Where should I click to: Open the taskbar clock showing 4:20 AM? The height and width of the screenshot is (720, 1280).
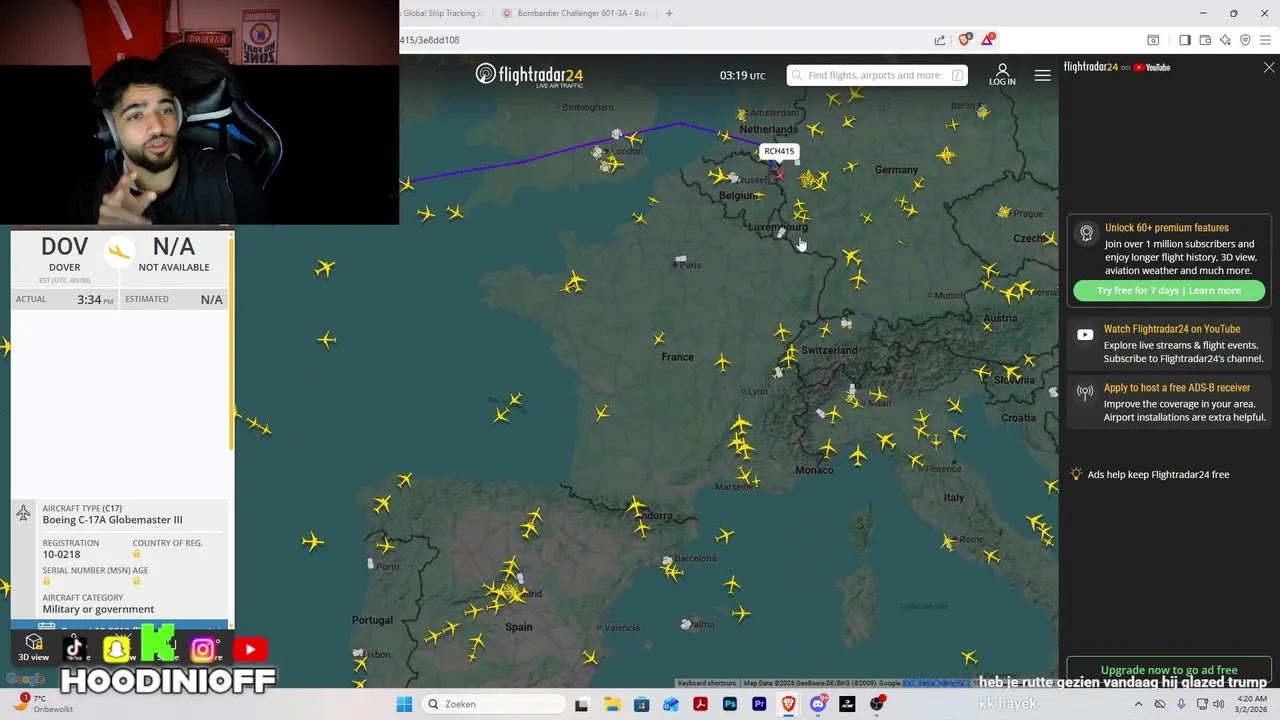tap(1252, 704)
